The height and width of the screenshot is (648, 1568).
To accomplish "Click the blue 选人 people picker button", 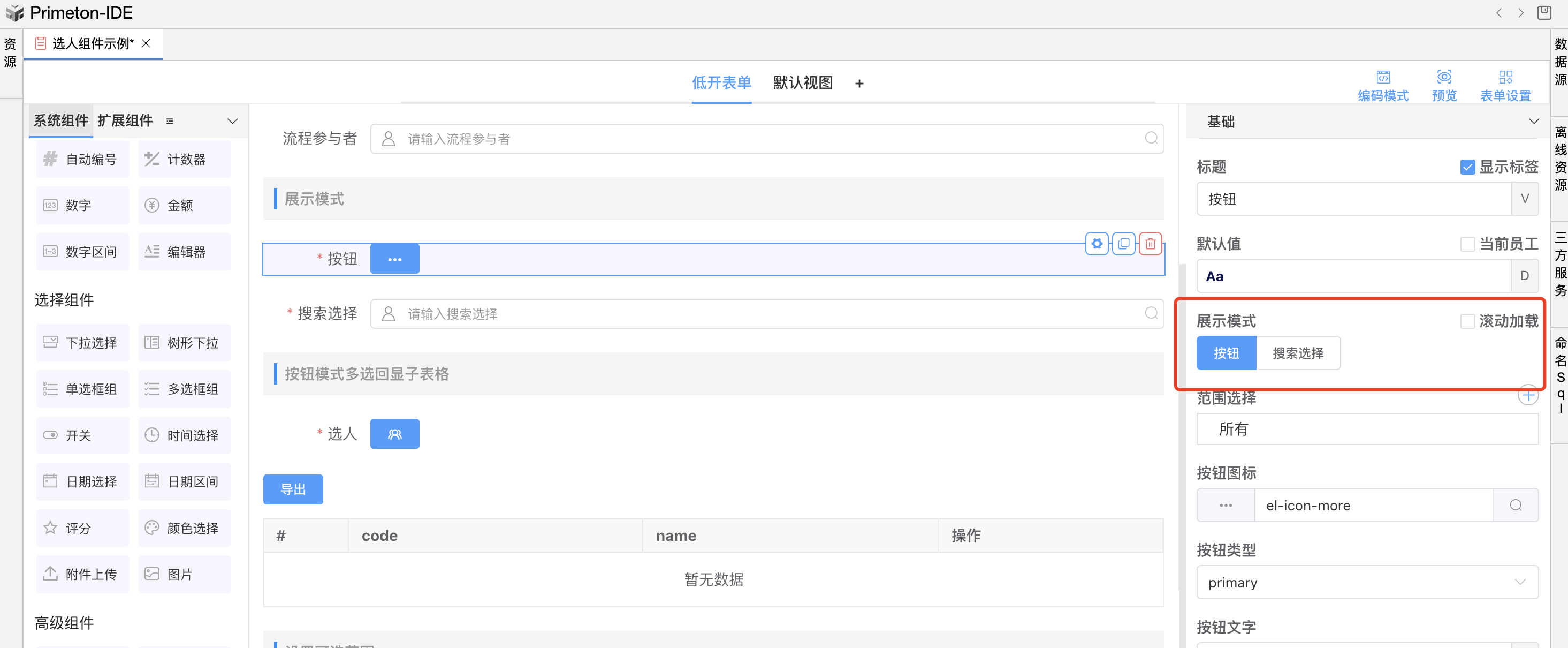I will click(x=394, y=434).
